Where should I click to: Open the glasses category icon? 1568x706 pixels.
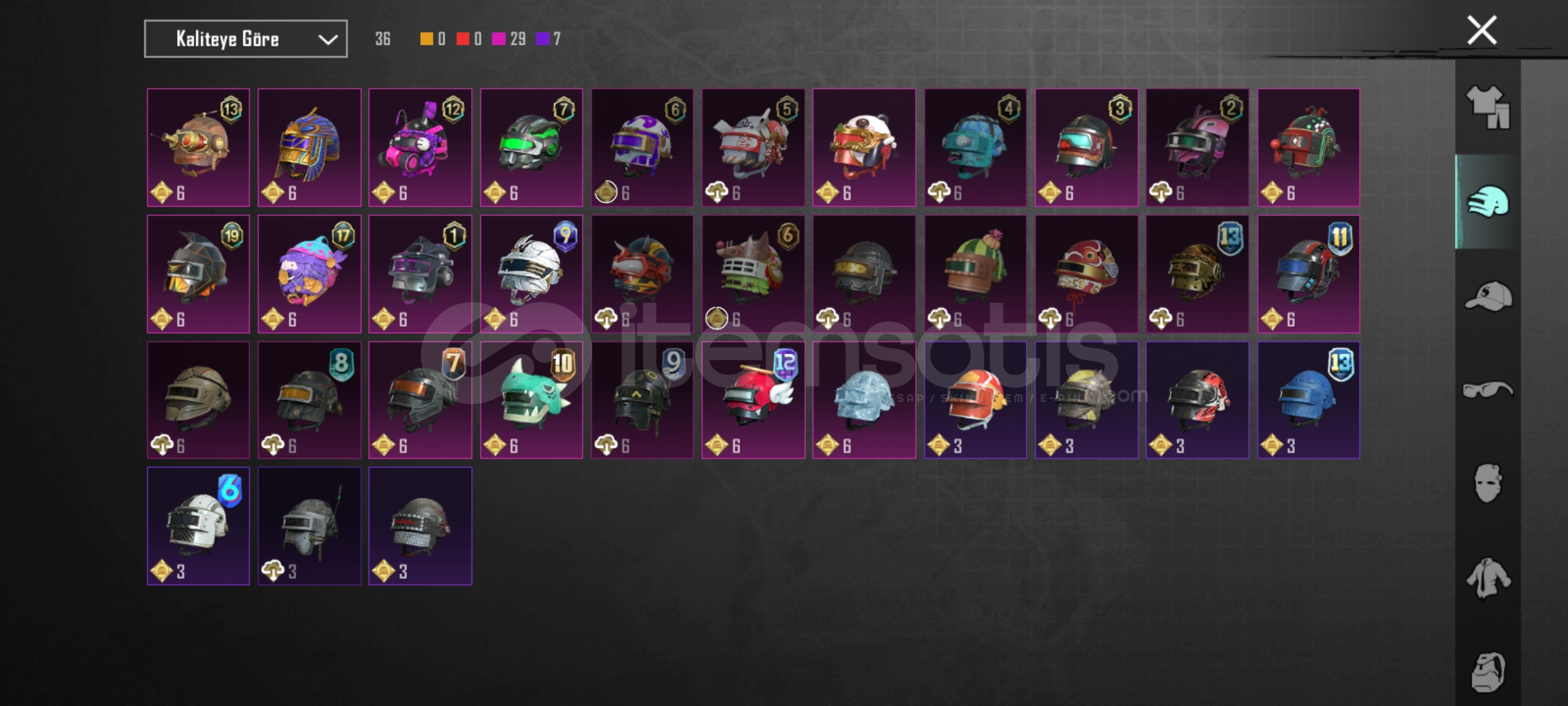tap(1488, 390)
